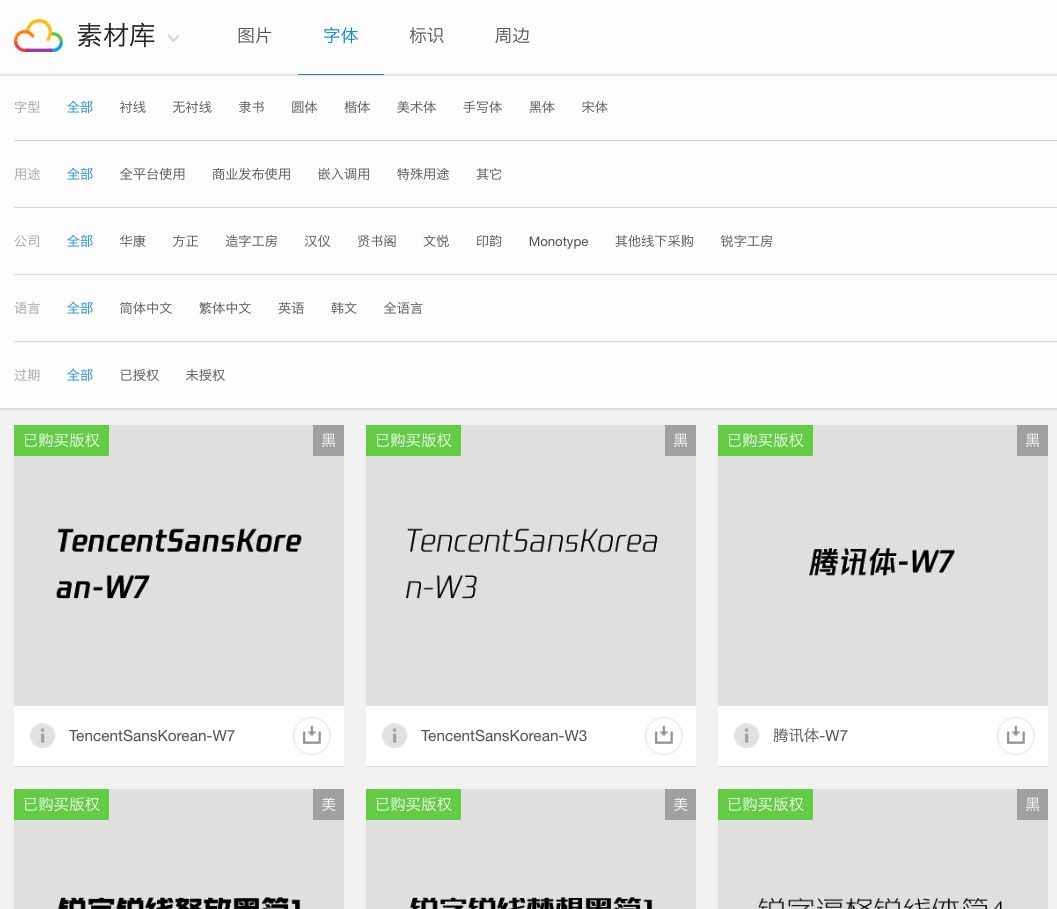The height and width of the screenshot is (909, 1057).
Task: Choose 汉仪 company filter
Action: pos(317,241)
